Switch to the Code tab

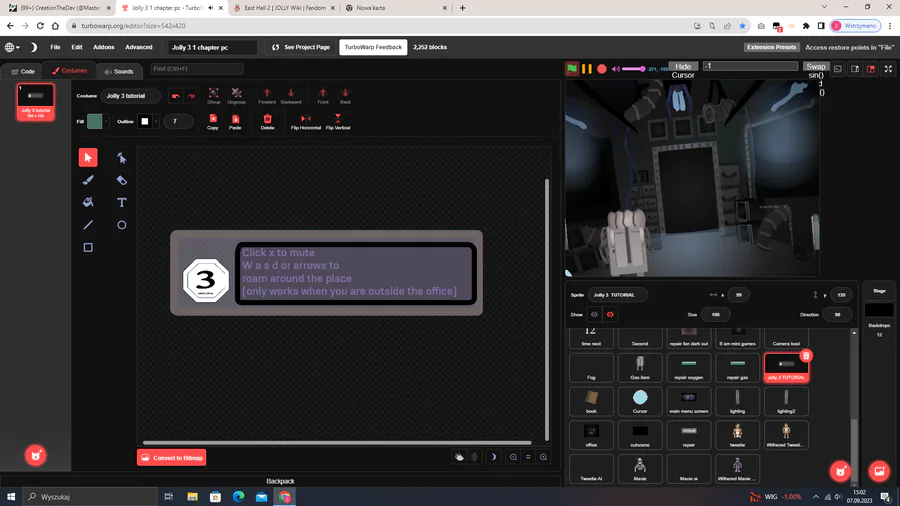(23, 71)
